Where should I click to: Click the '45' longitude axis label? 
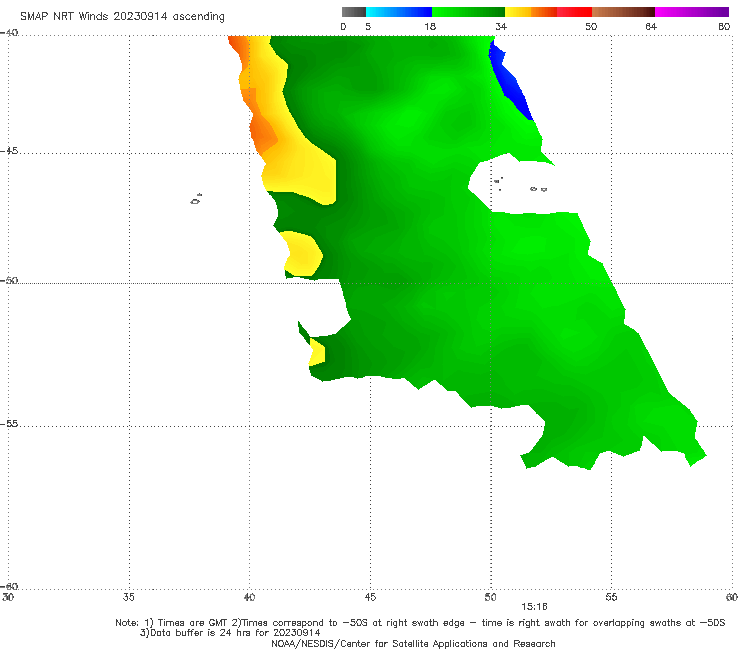pos(370,598)
